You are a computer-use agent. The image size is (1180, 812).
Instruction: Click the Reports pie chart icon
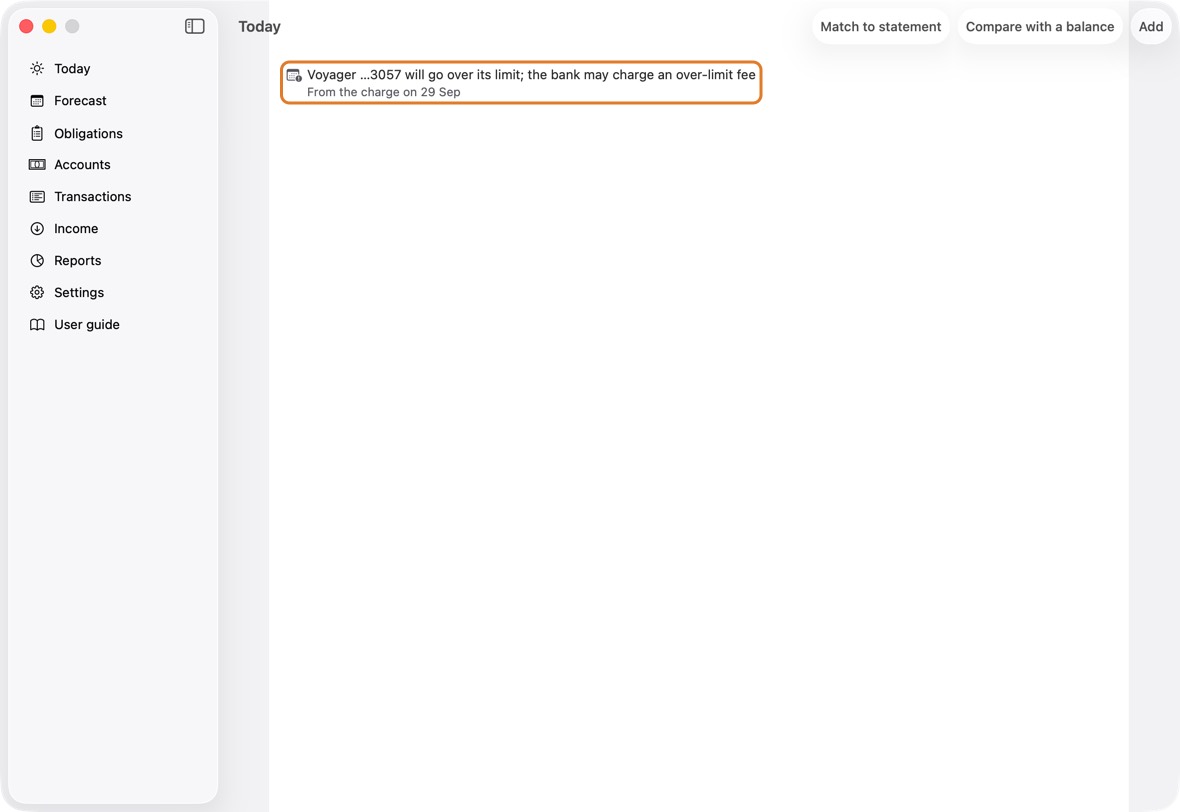[x=37, y=260]
